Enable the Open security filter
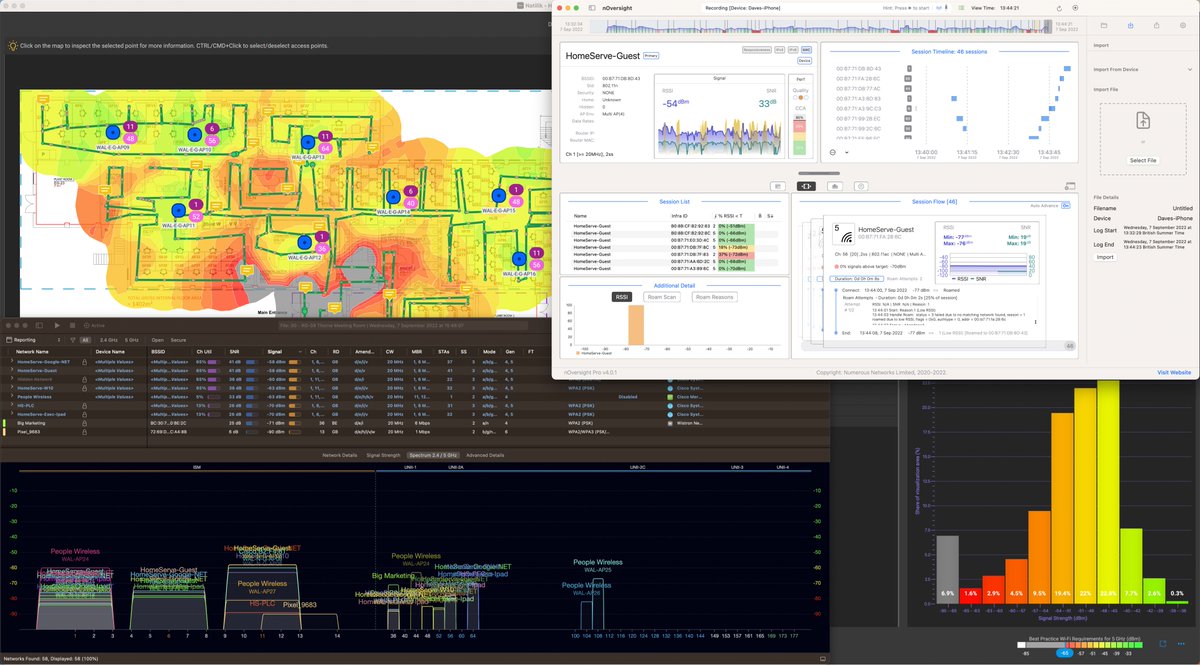The image size is (1200, 665). 158,339
